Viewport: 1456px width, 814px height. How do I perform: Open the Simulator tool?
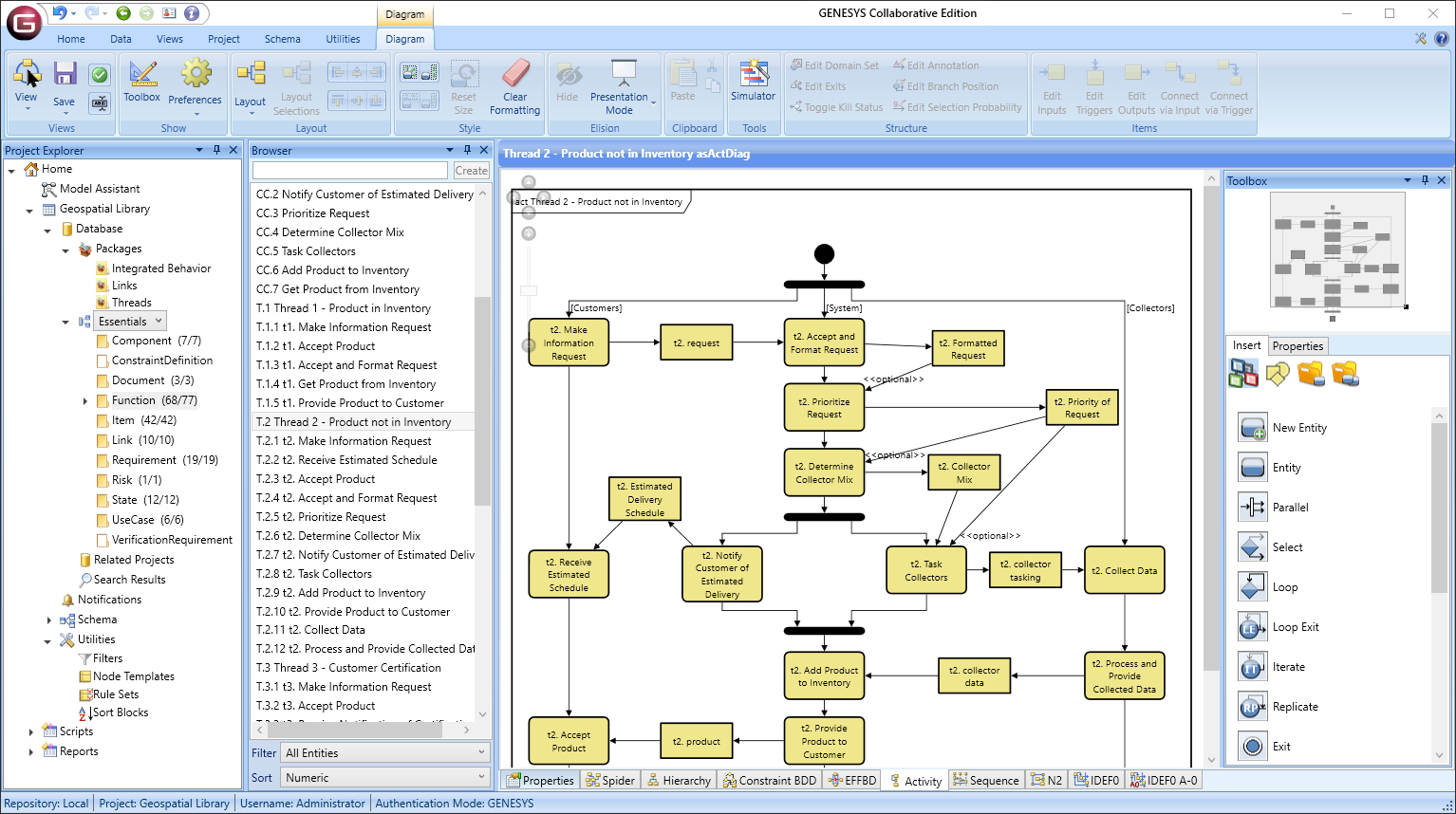[753, 85]
